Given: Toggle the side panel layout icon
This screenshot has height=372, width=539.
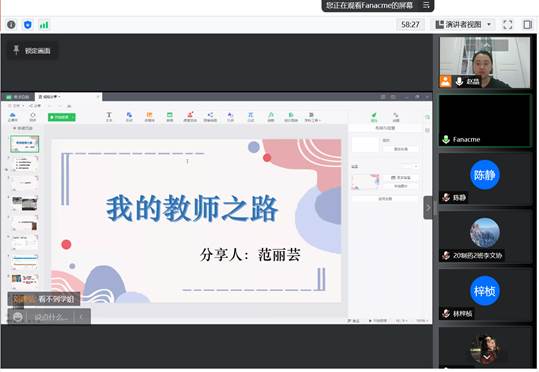Looking at the screenshot, I should click(x=527, y=25).
